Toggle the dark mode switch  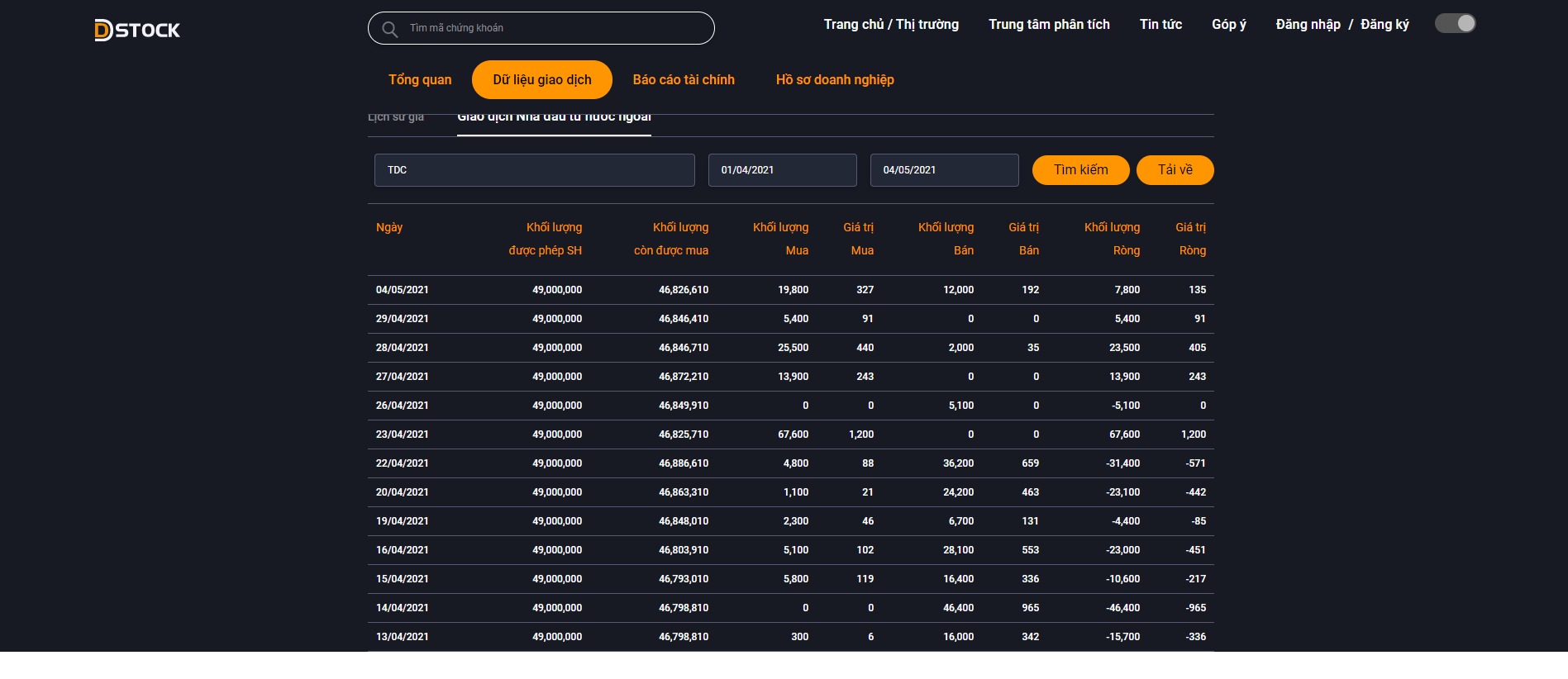[1455, 24]
